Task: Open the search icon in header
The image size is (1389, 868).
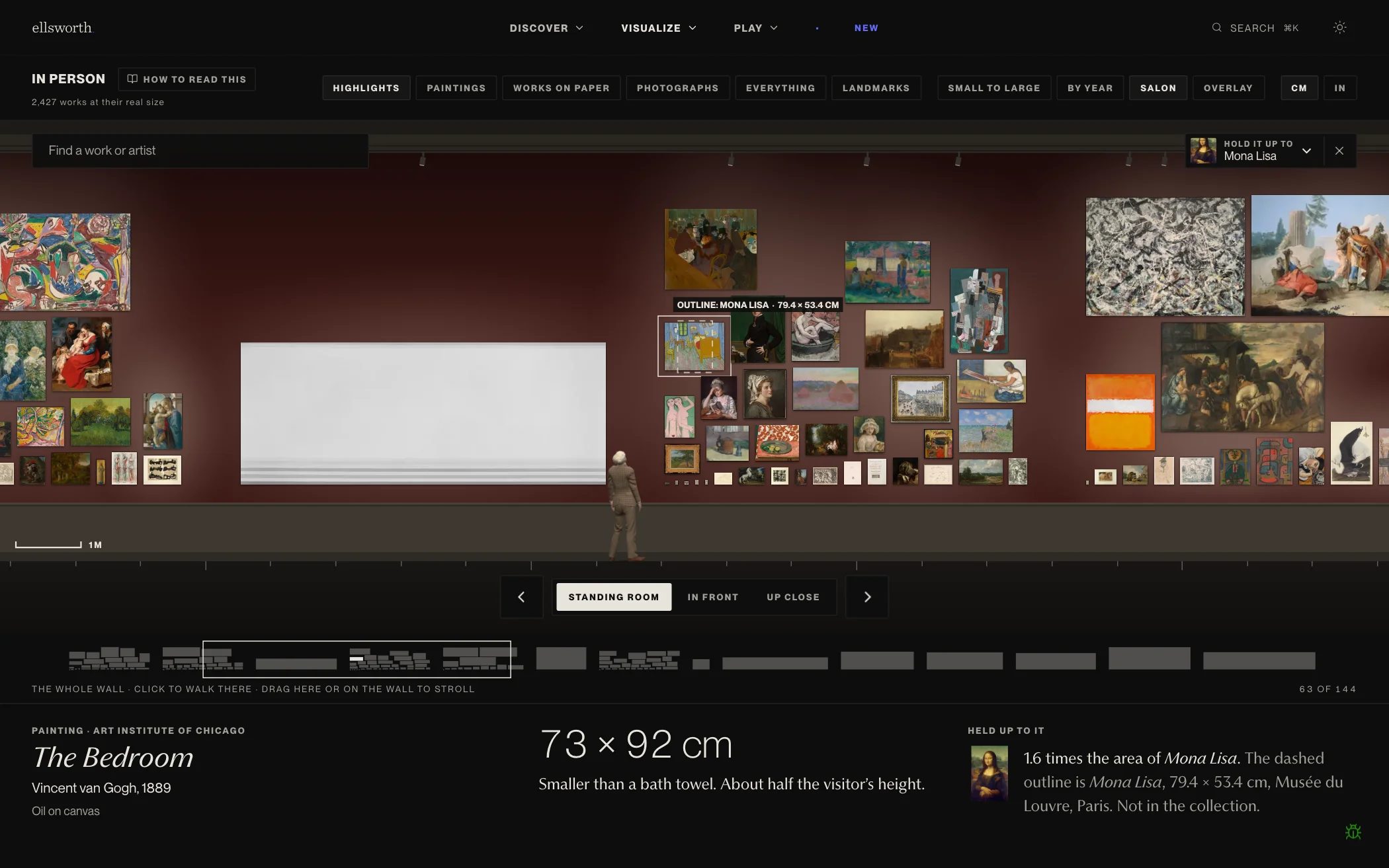Action: 1216,28
